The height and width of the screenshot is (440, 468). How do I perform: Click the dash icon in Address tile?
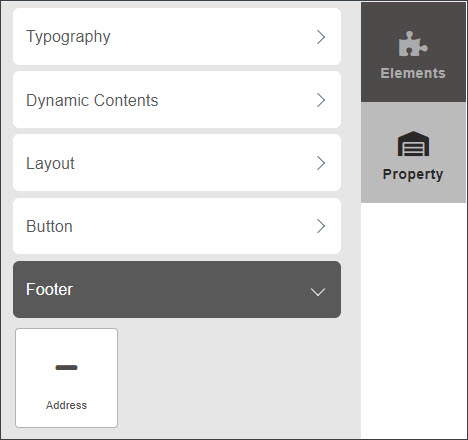(x=66, y=368)
